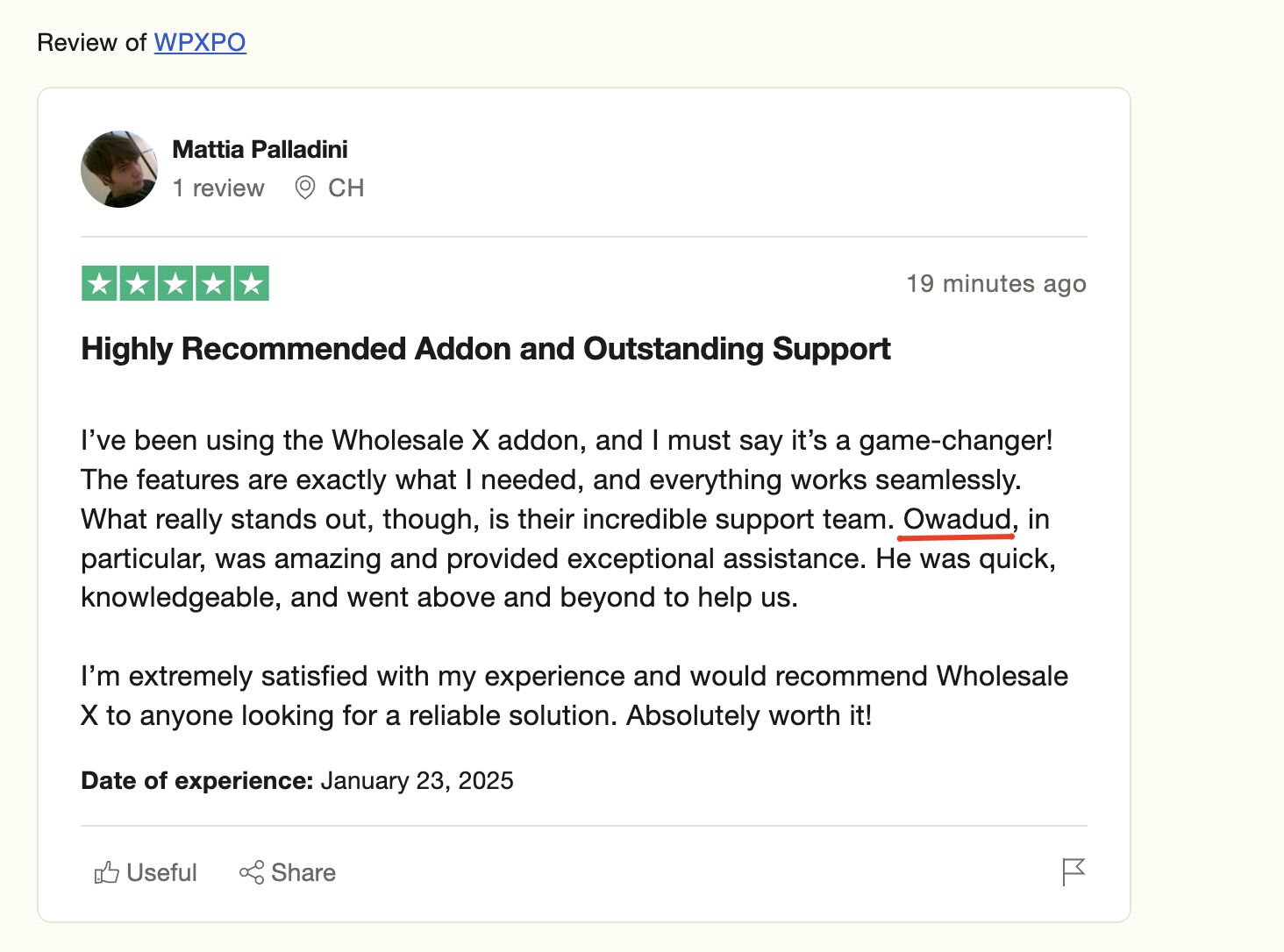Screen dimensions: 1284x952
Task: Click the location pin icon beside CH
Action: tap(304, 188)
